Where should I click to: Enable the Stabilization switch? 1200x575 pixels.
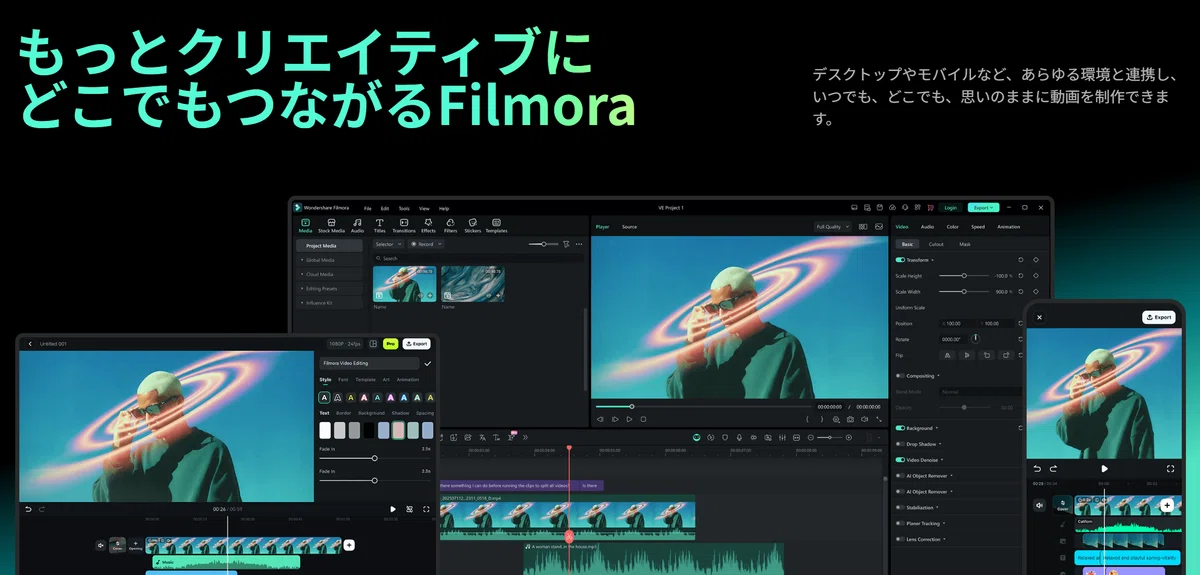(x=900, y=508)
